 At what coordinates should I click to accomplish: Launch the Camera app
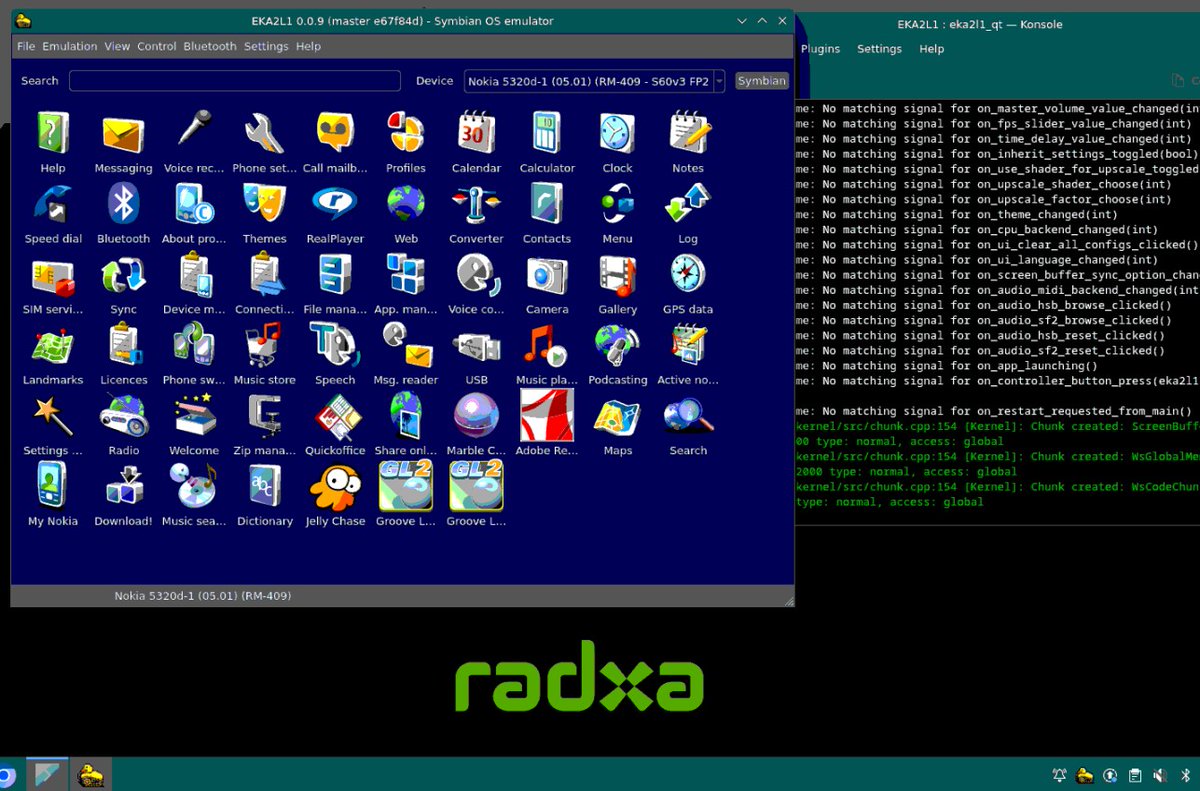click(x=547, y=275)
